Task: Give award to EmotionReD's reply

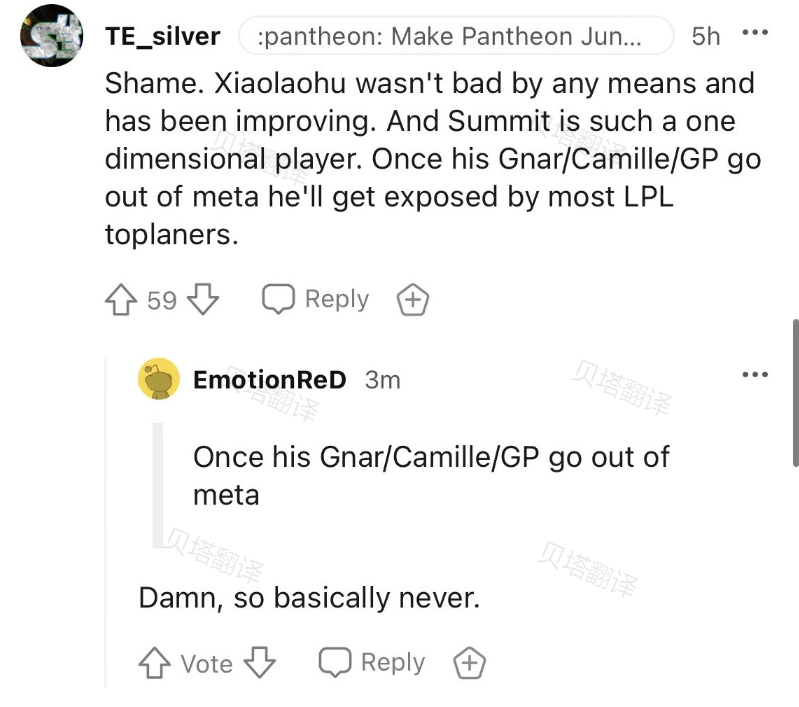Action: tap(469, 663)
